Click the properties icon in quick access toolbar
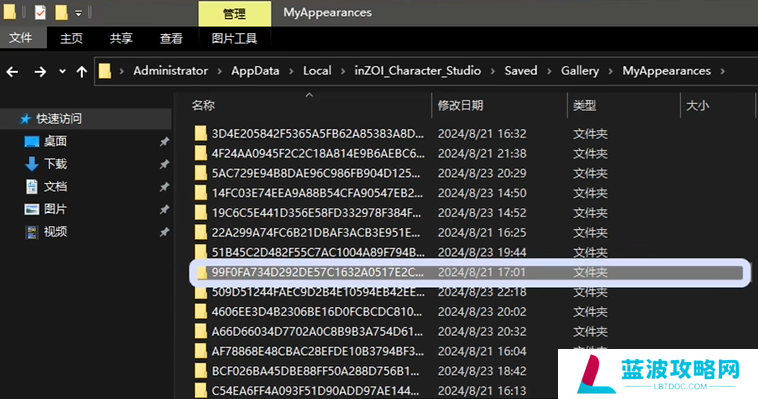This screenshot has height=399, width=758. (40, 13)
